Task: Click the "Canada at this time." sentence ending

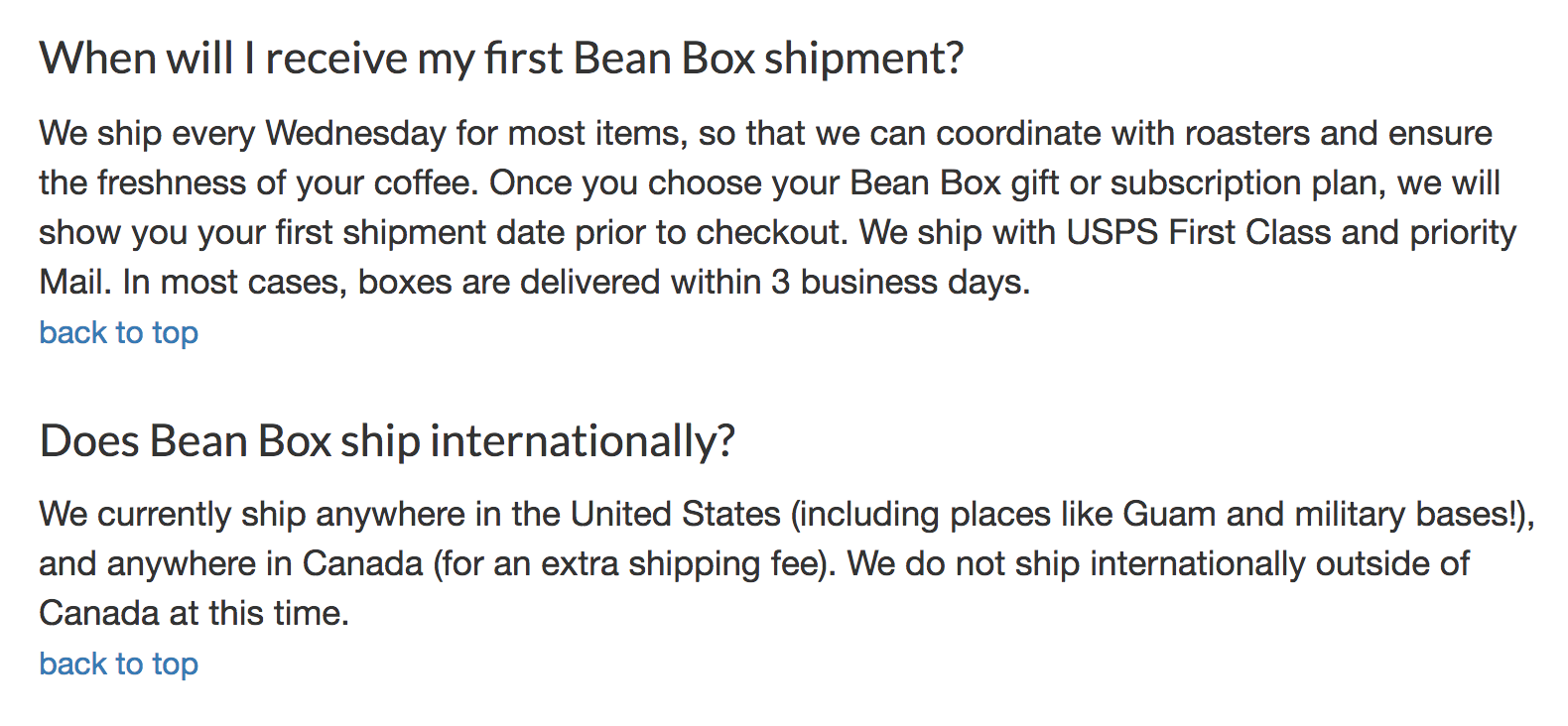Action: (x=195, y=613)
